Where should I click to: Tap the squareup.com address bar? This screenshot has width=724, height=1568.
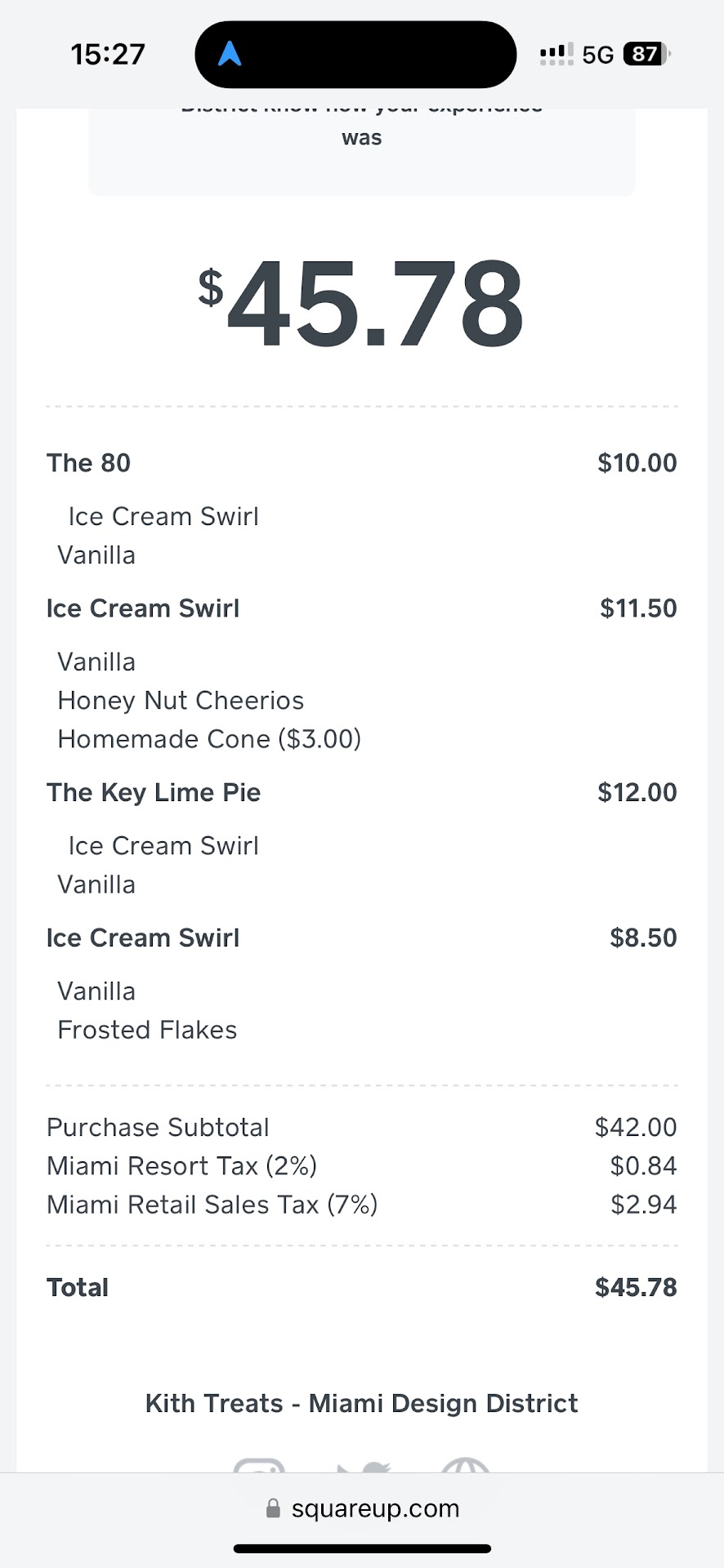click(x=375, y=1508)
